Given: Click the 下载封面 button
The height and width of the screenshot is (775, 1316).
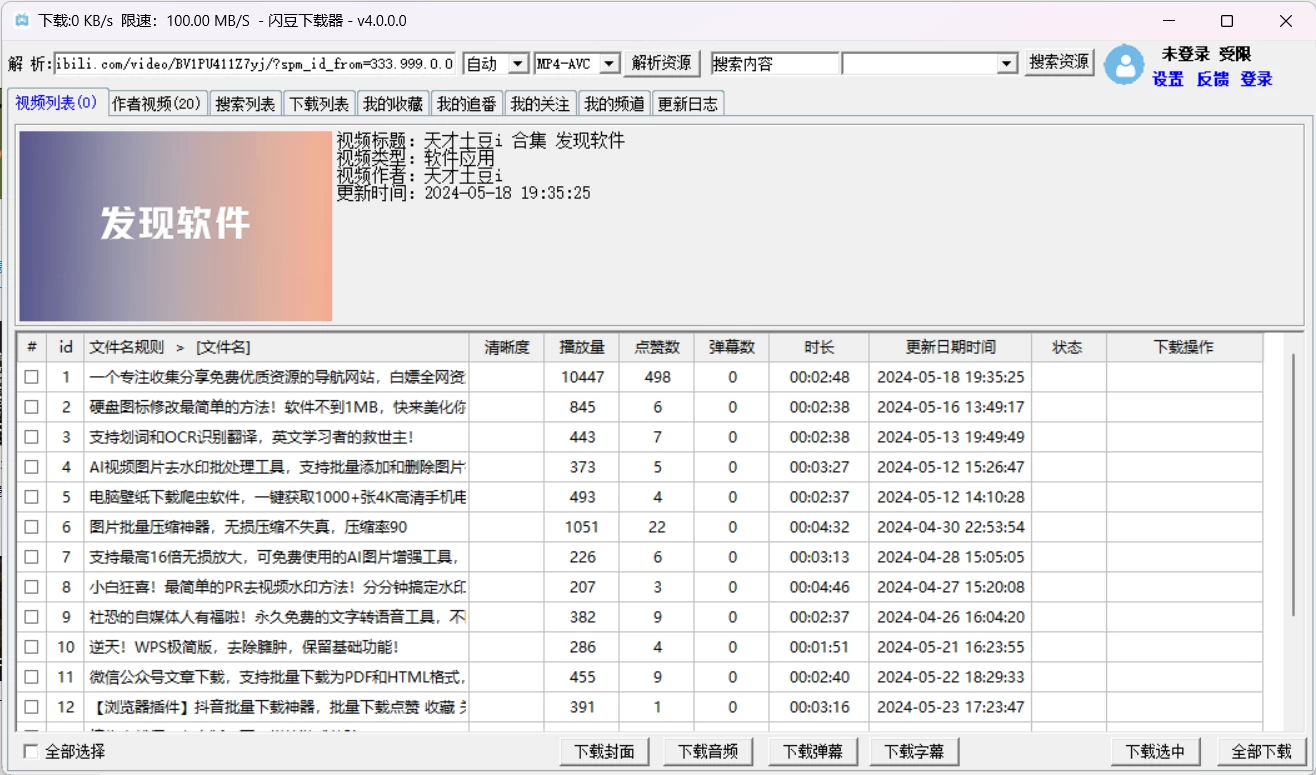Looking at the screenshot, I should [605, 751].
